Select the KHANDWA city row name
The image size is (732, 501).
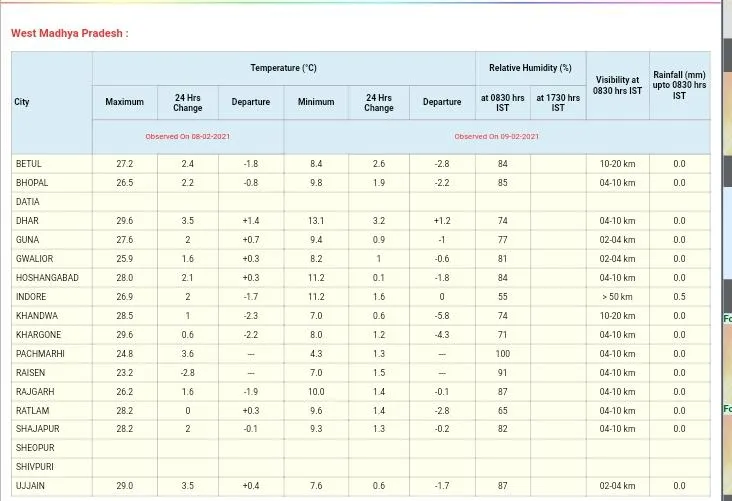[x=37, y=316]
